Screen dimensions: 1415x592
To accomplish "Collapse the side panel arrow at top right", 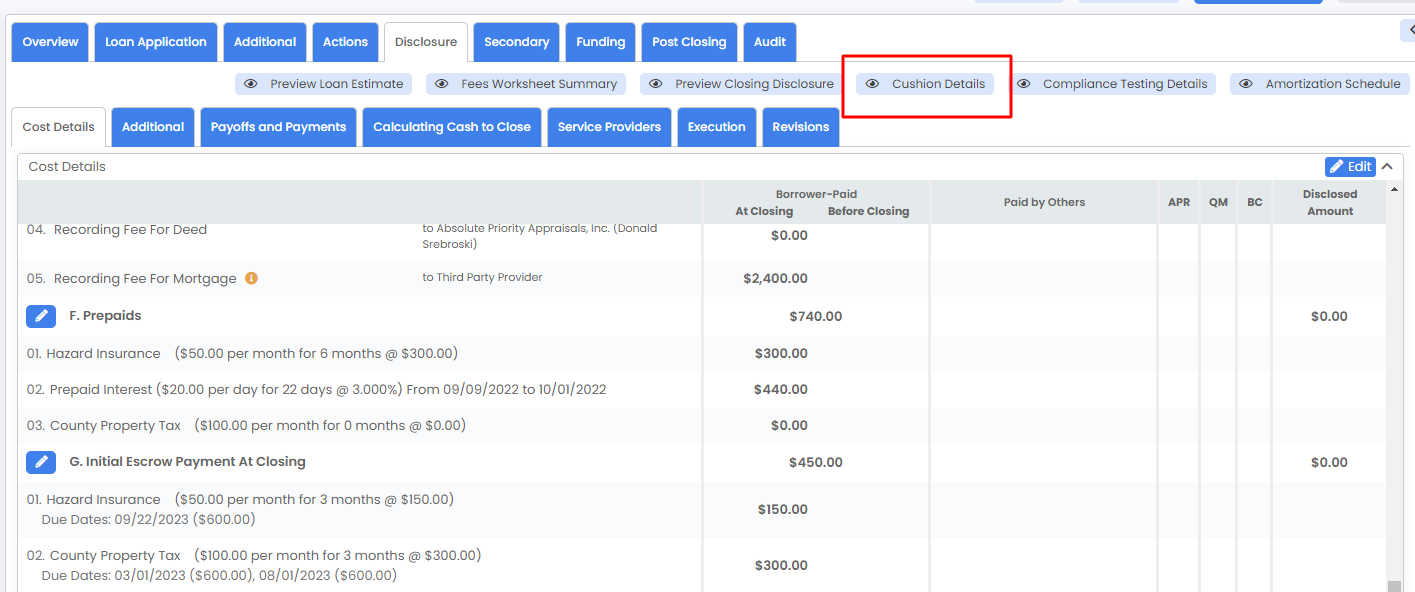I will tap(1407, 32).
